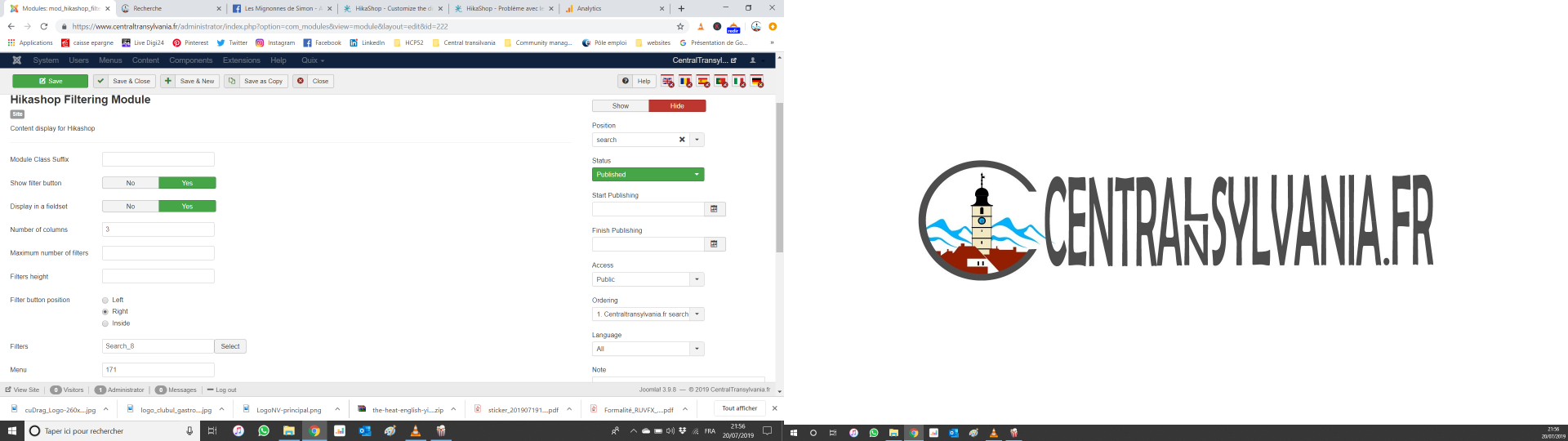
Task: Click in Module Class Suffix field
Action: point(158,159)
